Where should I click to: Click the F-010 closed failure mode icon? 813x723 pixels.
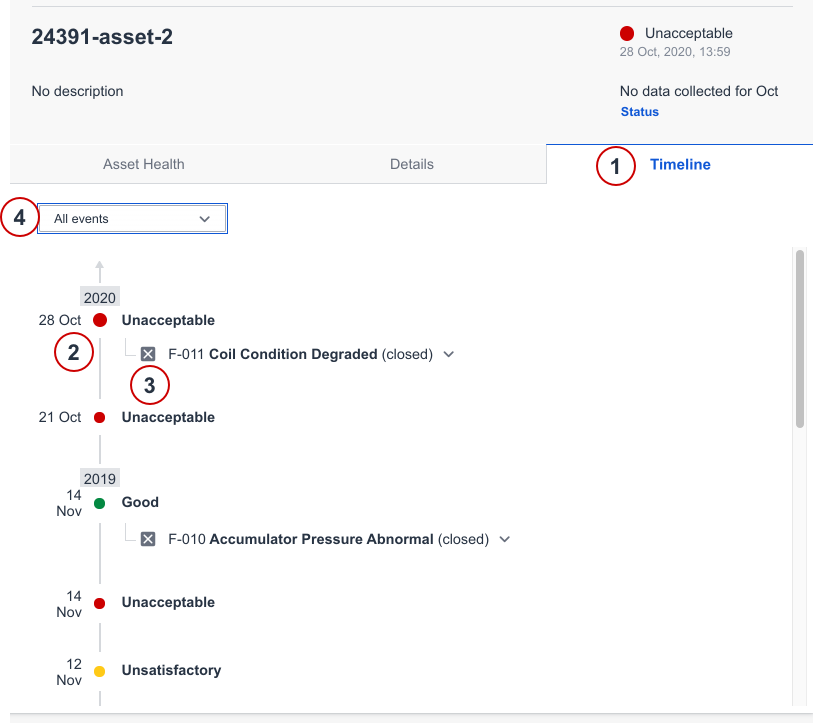148,539
